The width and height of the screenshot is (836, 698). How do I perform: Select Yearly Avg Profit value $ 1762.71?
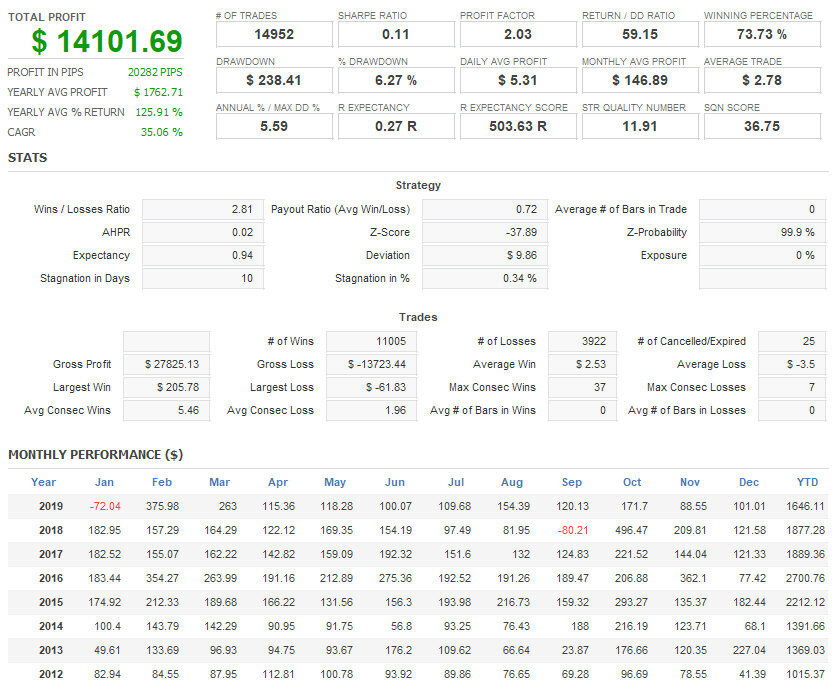pyautogui.click(x=158, y=92)
